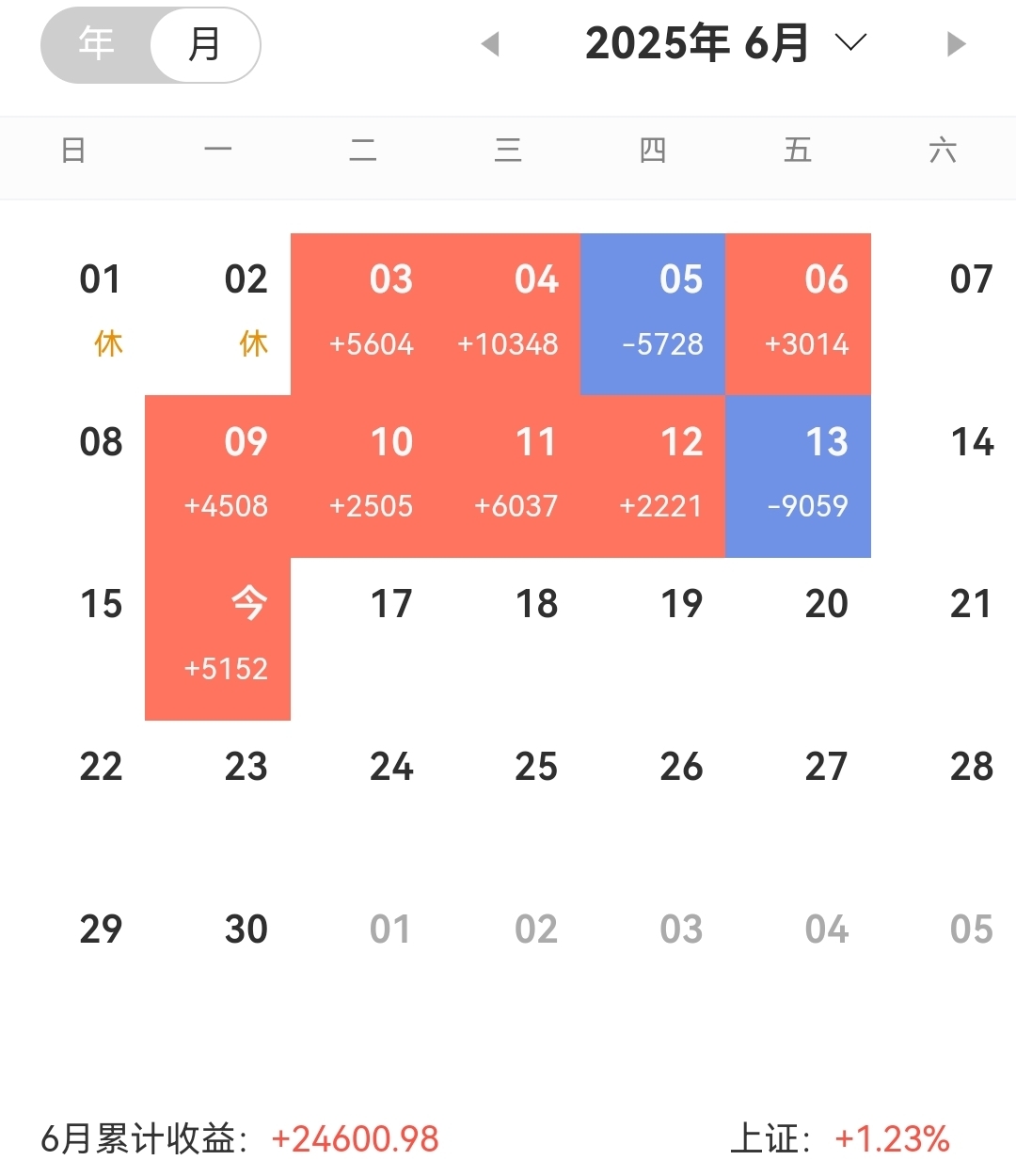This screenshot has width=1016, height=1176.
Task: Select June 06 cell showing +3014
Action: [x=798, y=314]
